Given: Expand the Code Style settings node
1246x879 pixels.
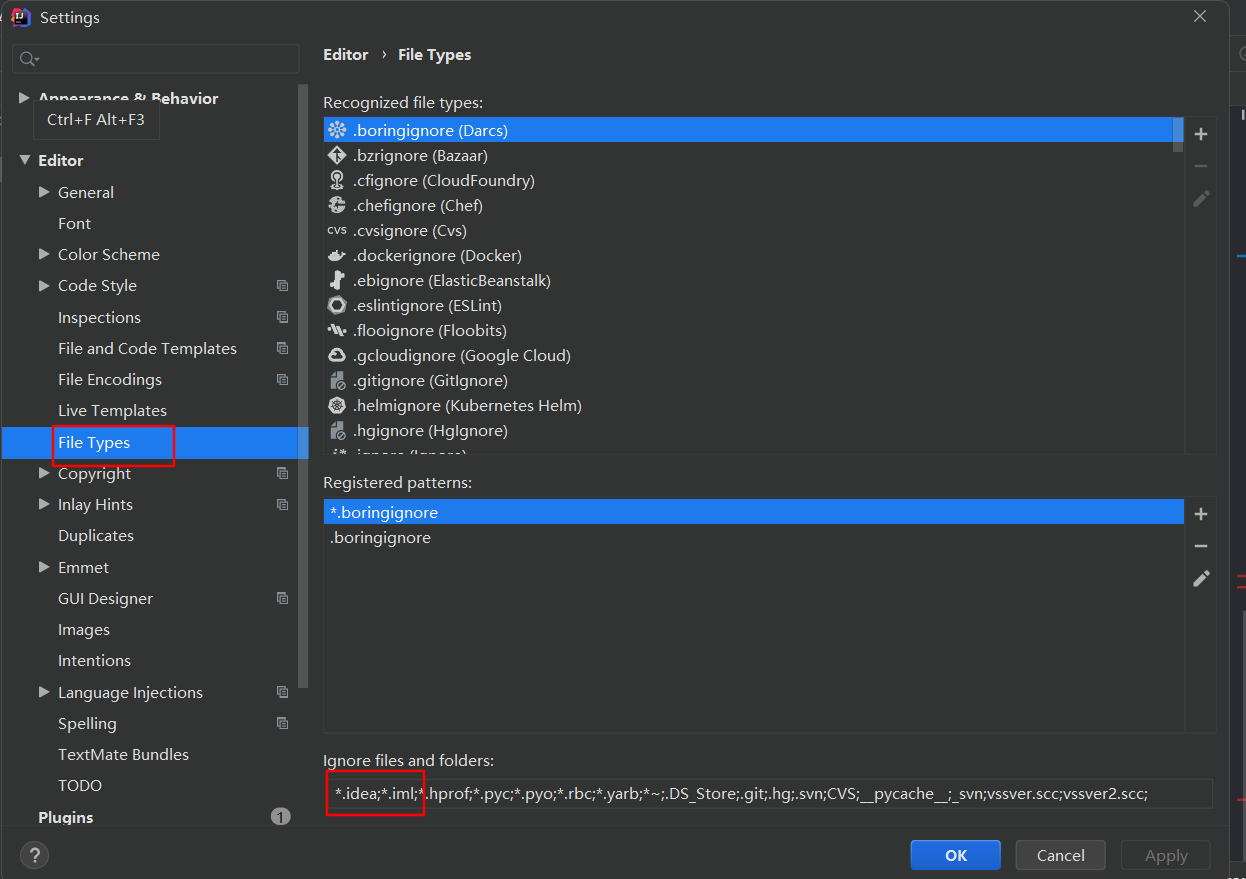Looking at the screenshot, I should pos(44,285).
